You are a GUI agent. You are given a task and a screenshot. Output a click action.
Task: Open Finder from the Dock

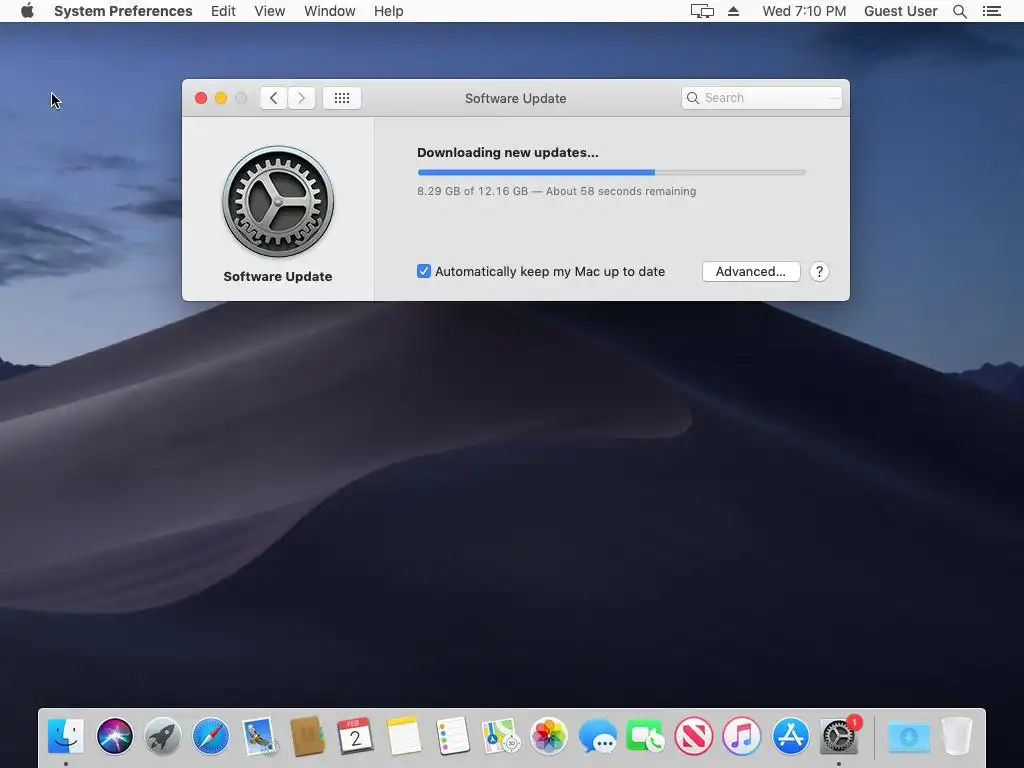coord(66,736)
